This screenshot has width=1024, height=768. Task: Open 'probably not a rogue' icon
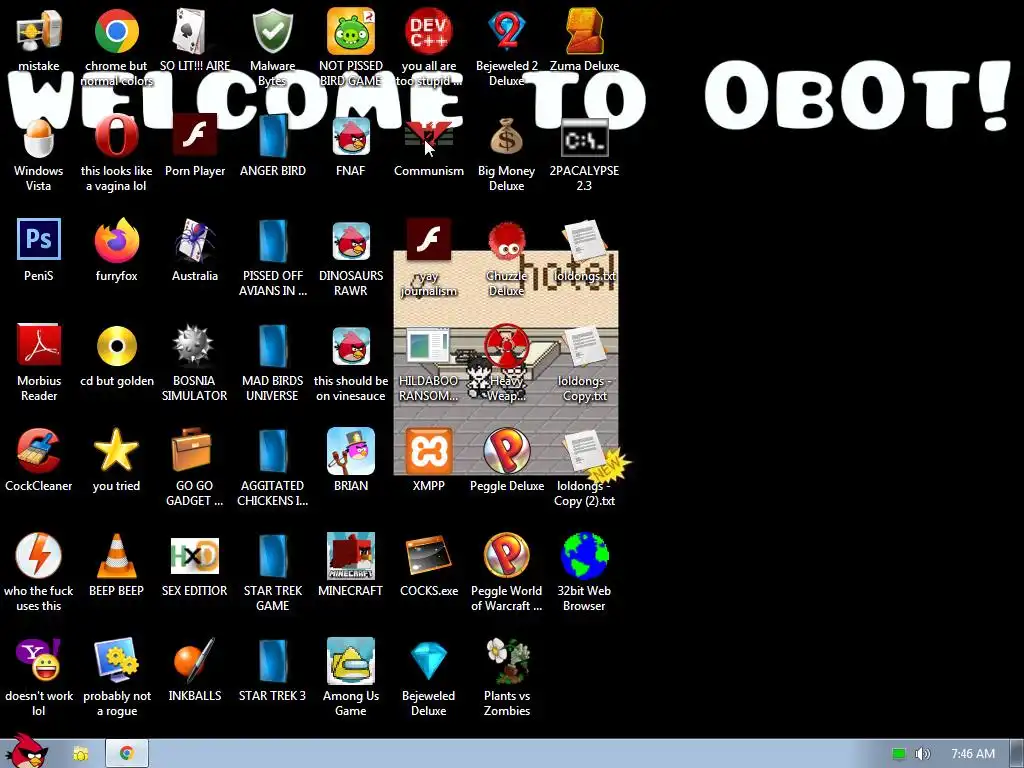pyautogui.click(x=116, y=660)
